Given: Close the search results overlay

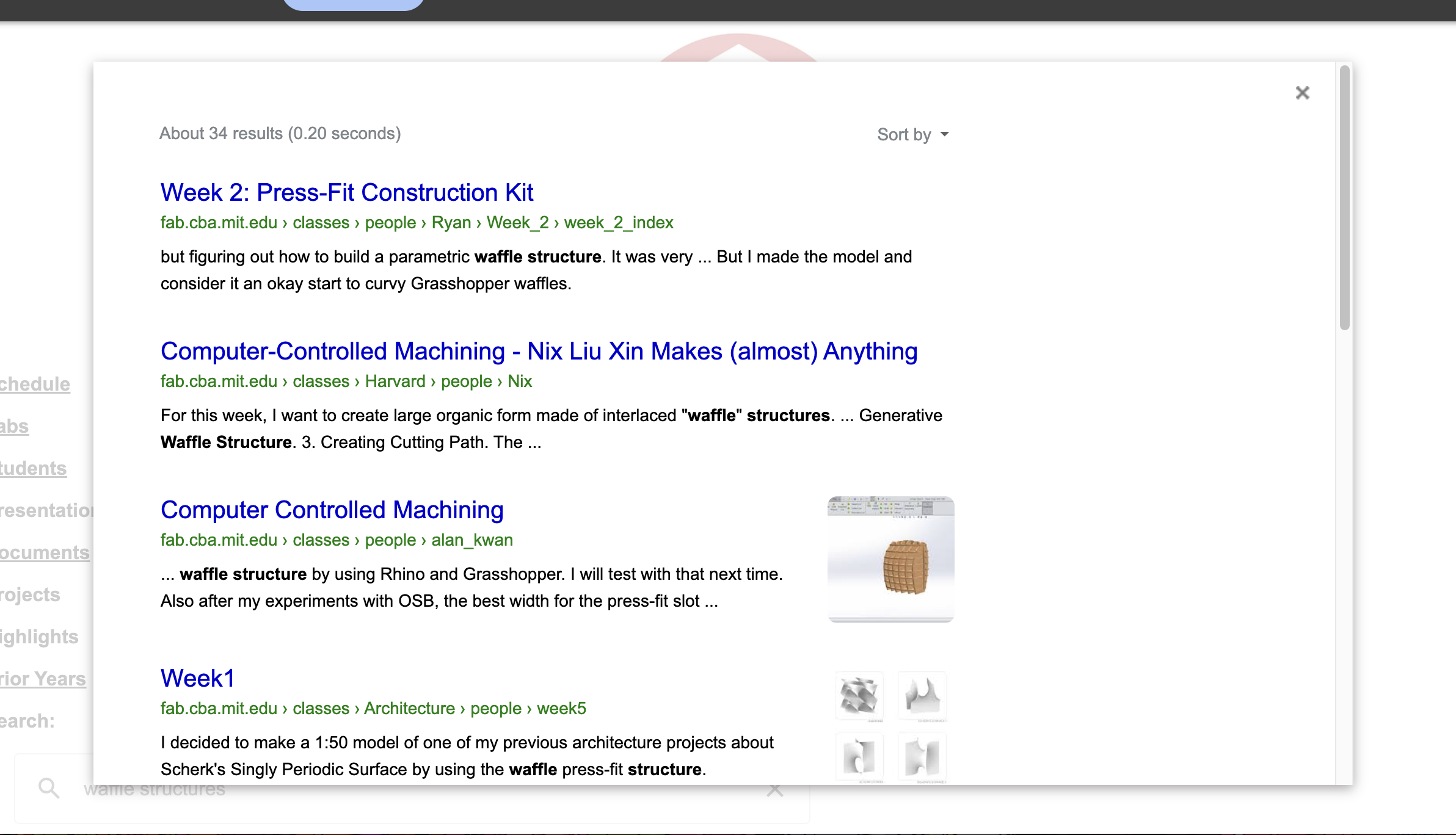Looking at the screenshot, I should 1302,93.
